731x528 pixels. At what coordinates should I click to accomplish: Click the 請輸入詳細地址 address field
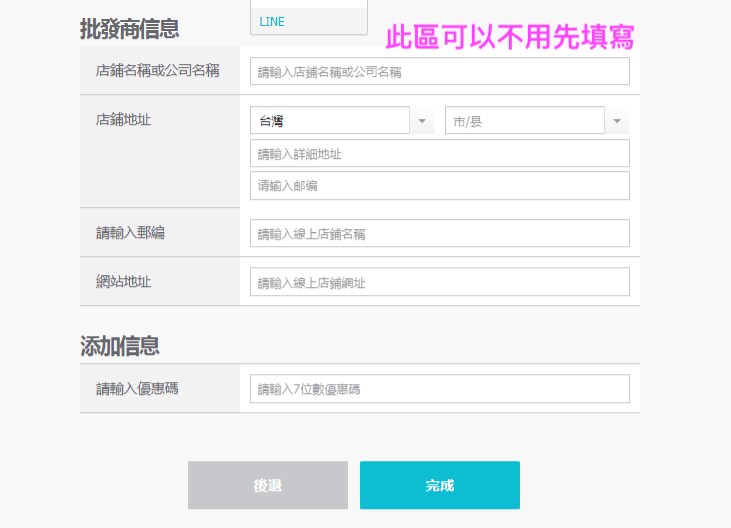(440, 153)
